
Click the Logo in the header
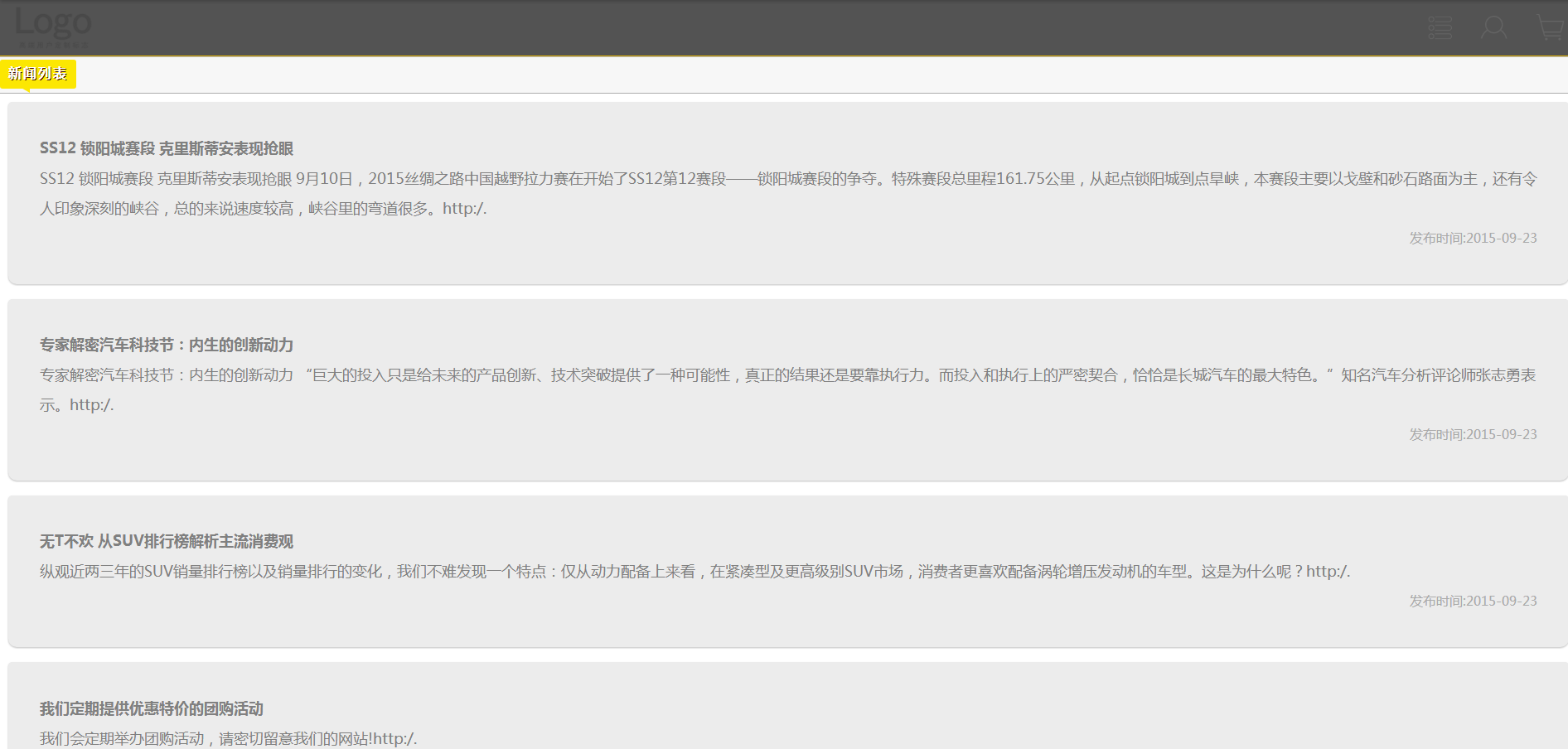point(53,27)
